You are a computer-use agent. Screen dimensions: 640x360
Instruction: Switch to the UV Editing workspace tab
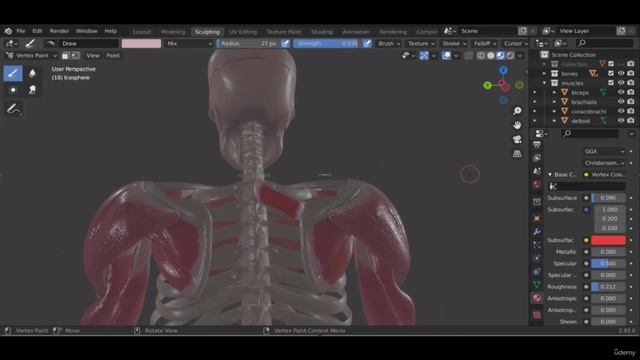(x=243, y=32)
